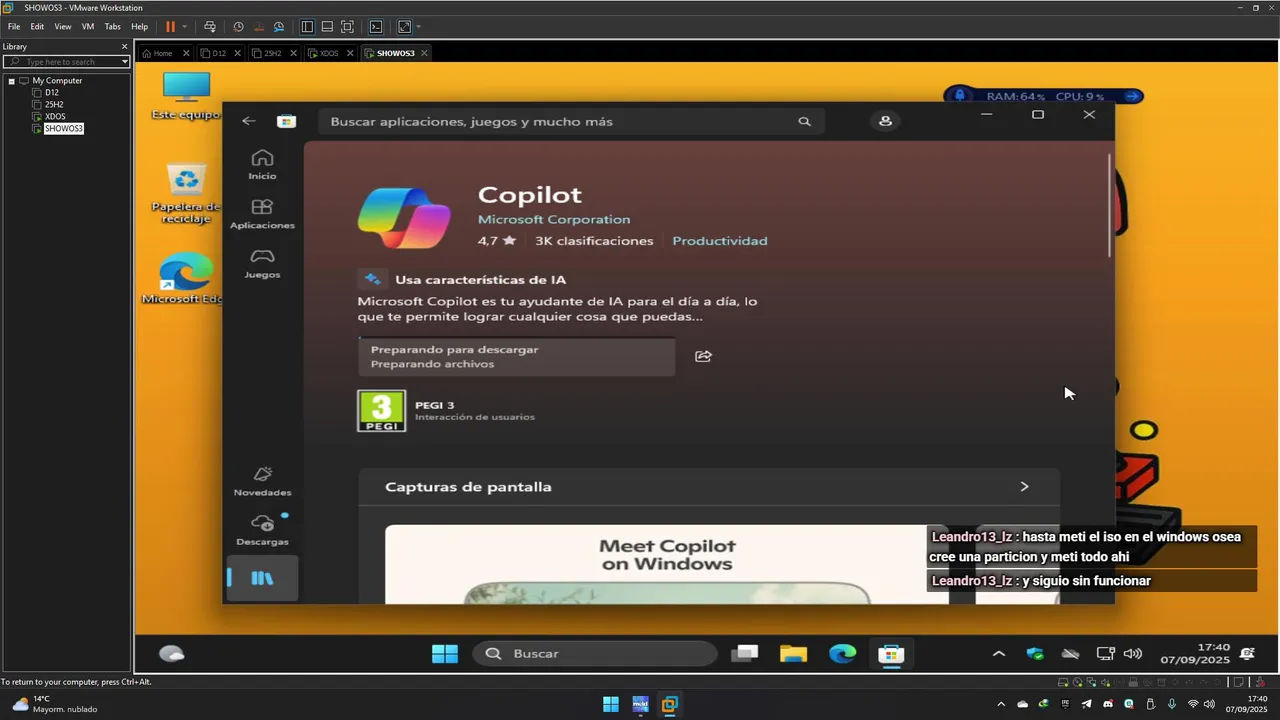
Task: Pause the virtual machine in VMware toolbar
Action: [x=170, y=27]
